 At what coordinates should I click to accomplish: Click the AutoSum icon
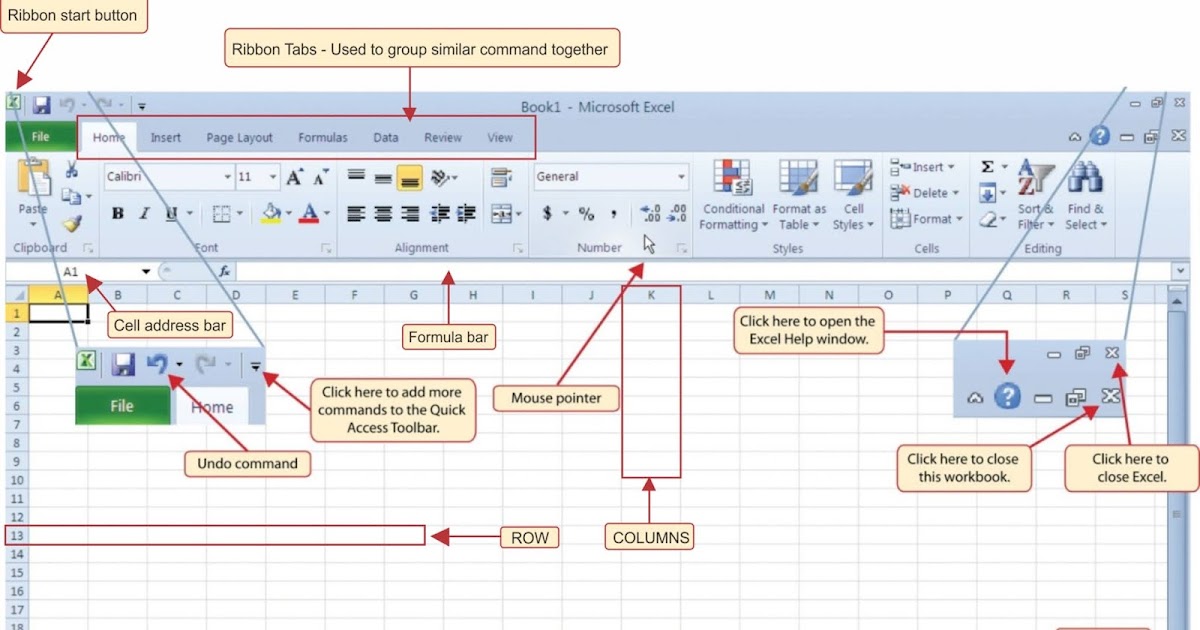(x=985, y=168)
